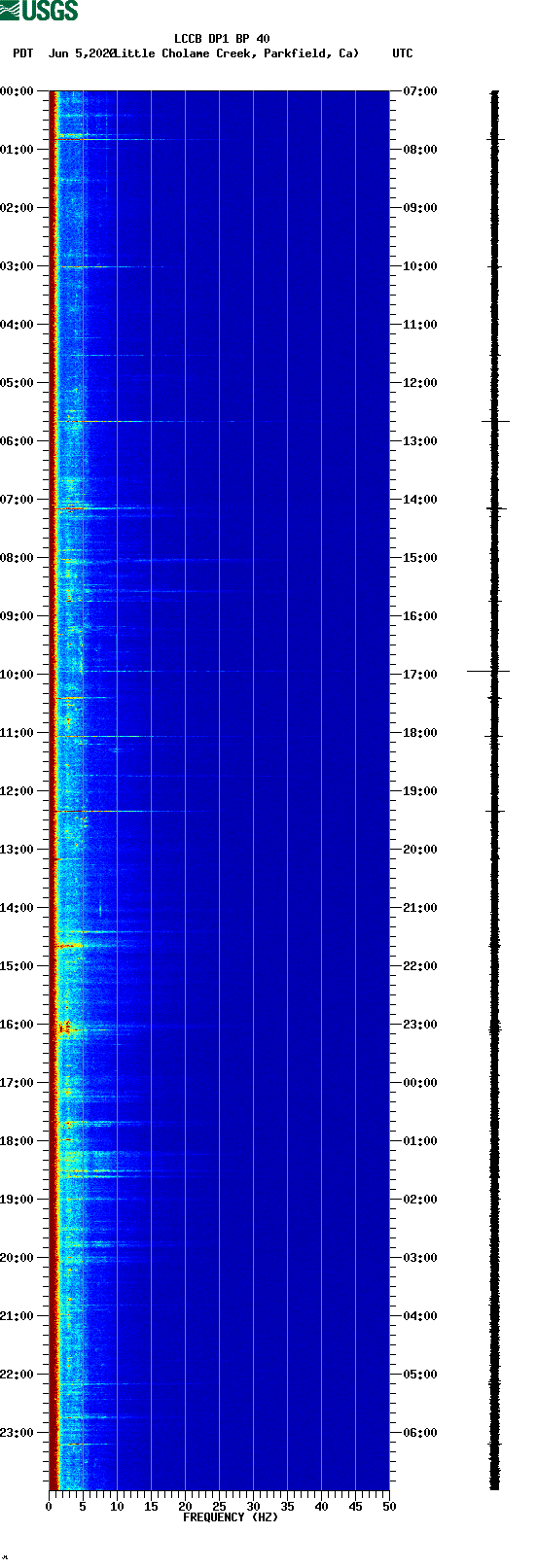Screen dimensions: 537x1568
Task: Click the FREQUENCY (HZ) axis label
Action: click(x=231, y=1516)
